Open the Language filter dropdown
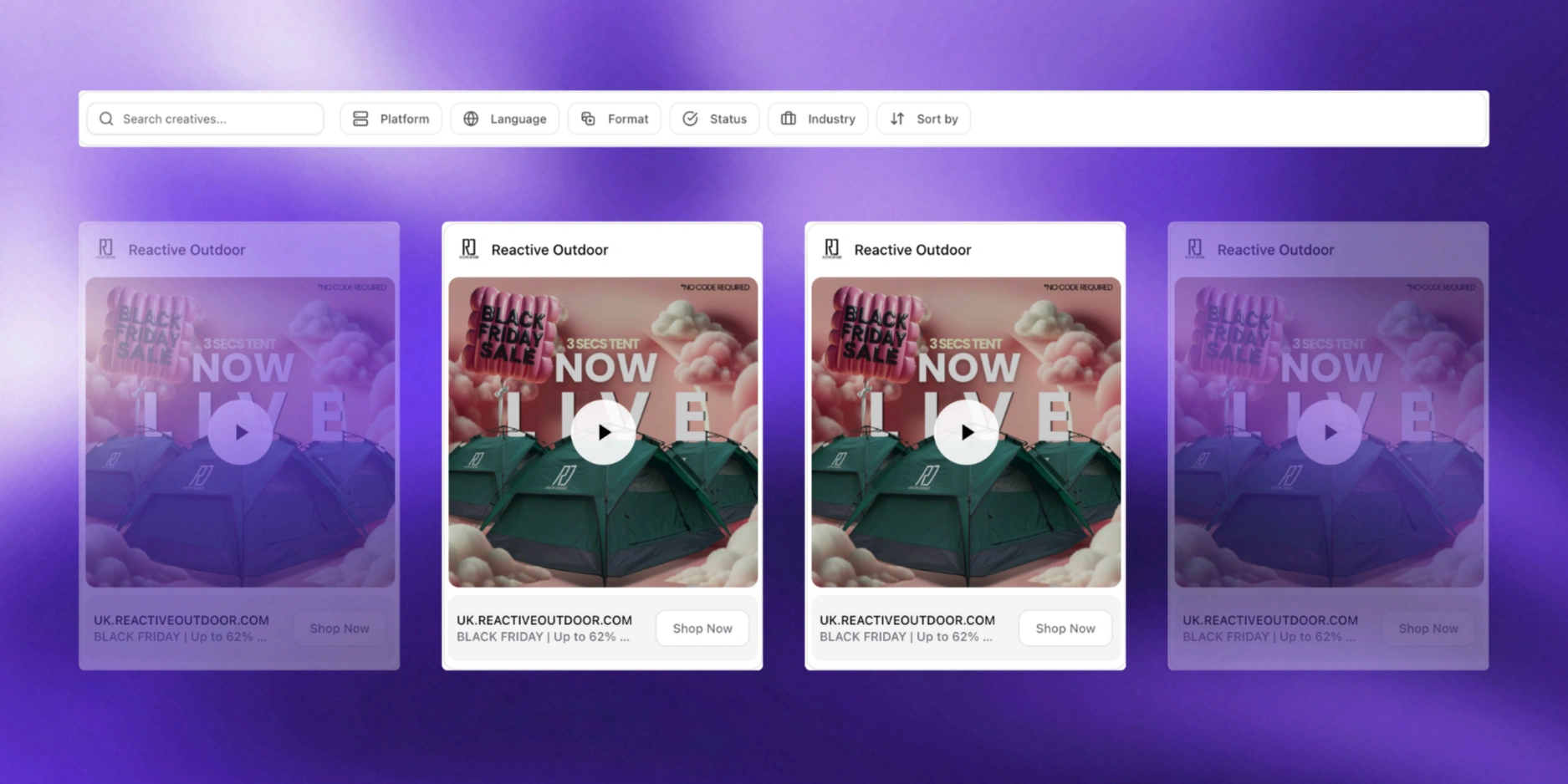Screen dimensions: 1568x784 click(505, 119)
